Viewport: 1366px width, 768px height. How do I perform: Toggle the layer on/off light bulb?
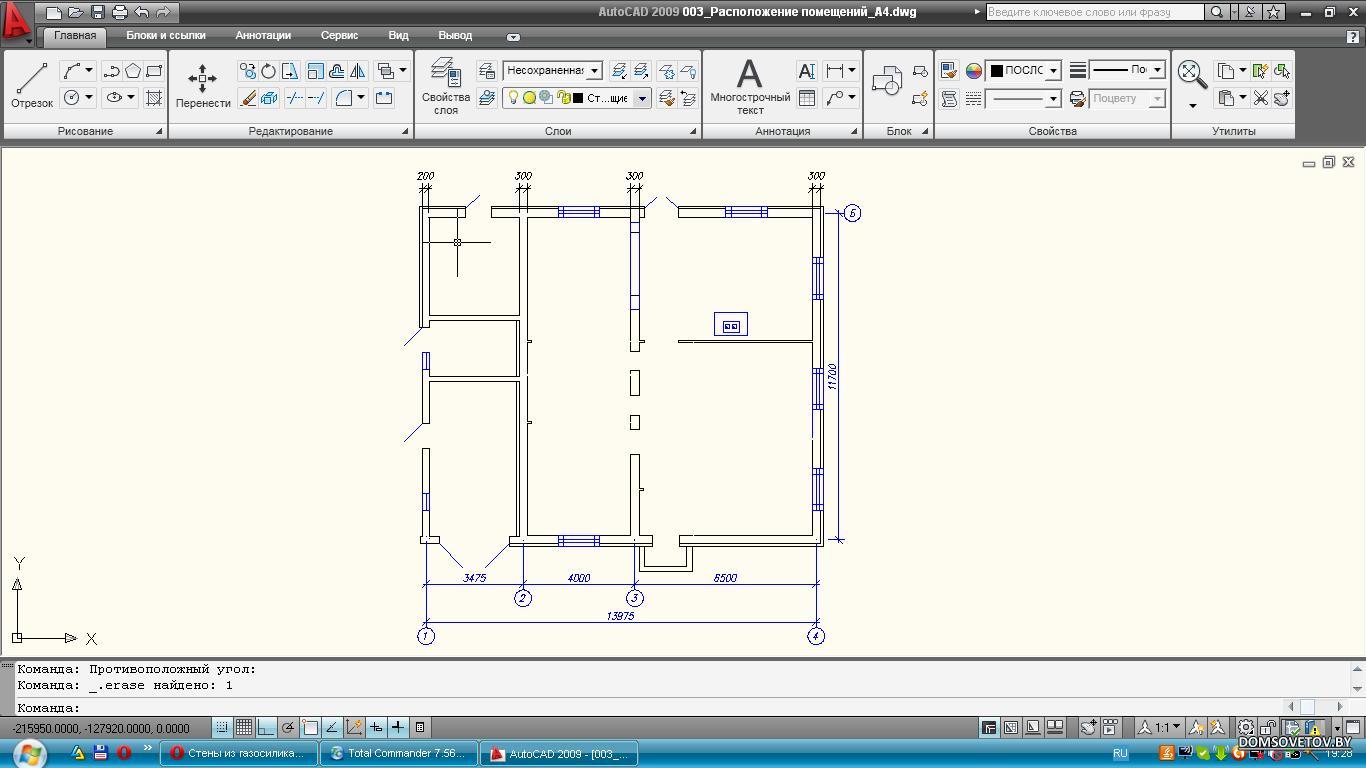[513, 97]
